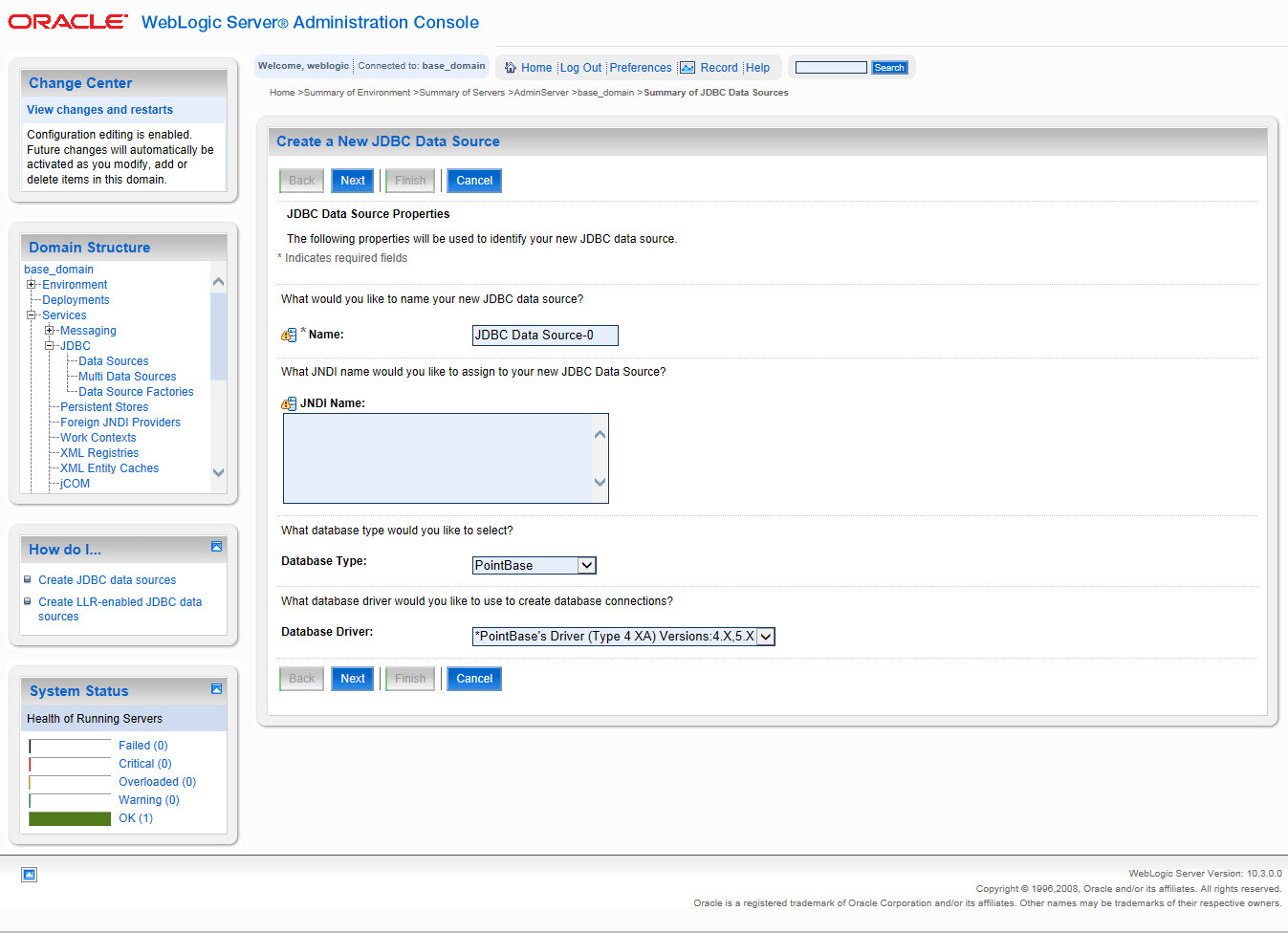Open Data Sources tree item
1288x933 pixels.
pyautogui.click(x=114, y=361)
